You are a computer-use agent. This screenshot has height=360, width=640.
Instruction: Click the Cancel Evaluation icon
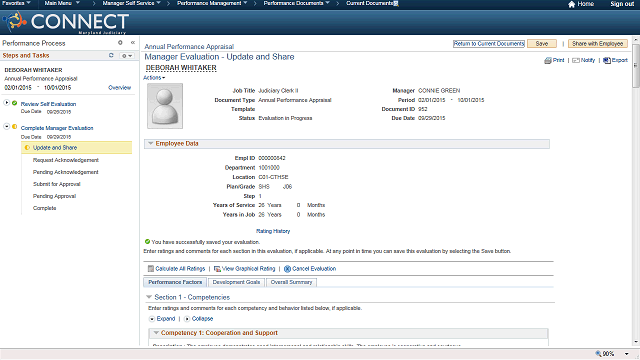pyautogui.click(x=287, y=269)
